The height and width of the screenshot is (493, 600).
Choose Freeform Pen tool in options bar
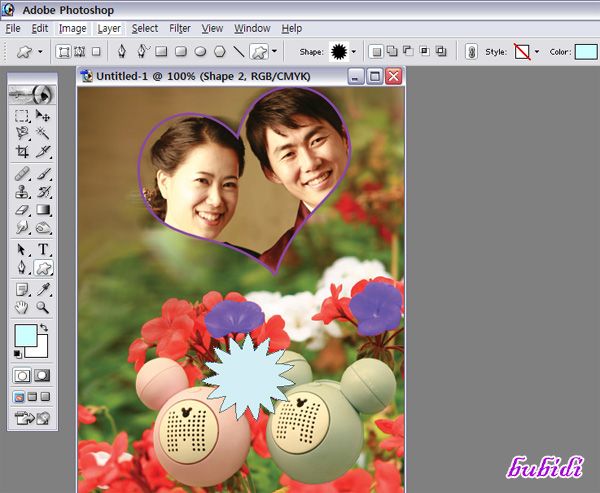point(142,51)
